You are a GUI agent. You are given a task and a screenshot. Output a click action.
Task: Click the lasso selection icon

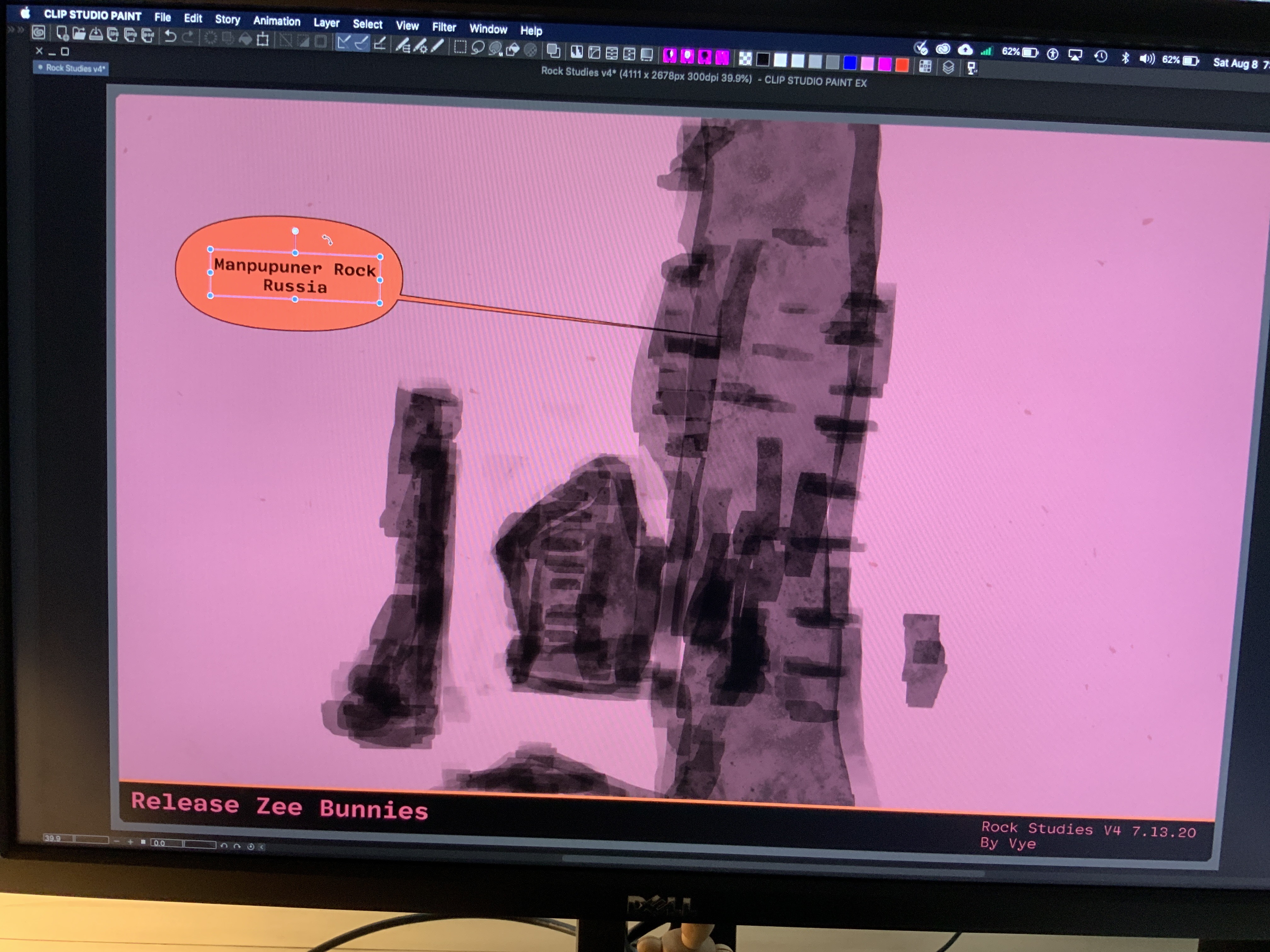(478, 48)
